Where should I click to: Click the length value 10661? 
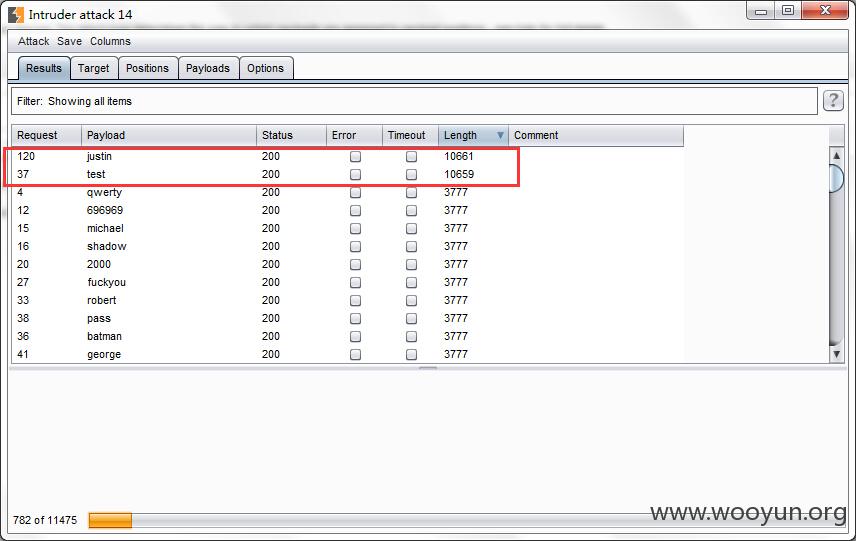pos(459,156)
